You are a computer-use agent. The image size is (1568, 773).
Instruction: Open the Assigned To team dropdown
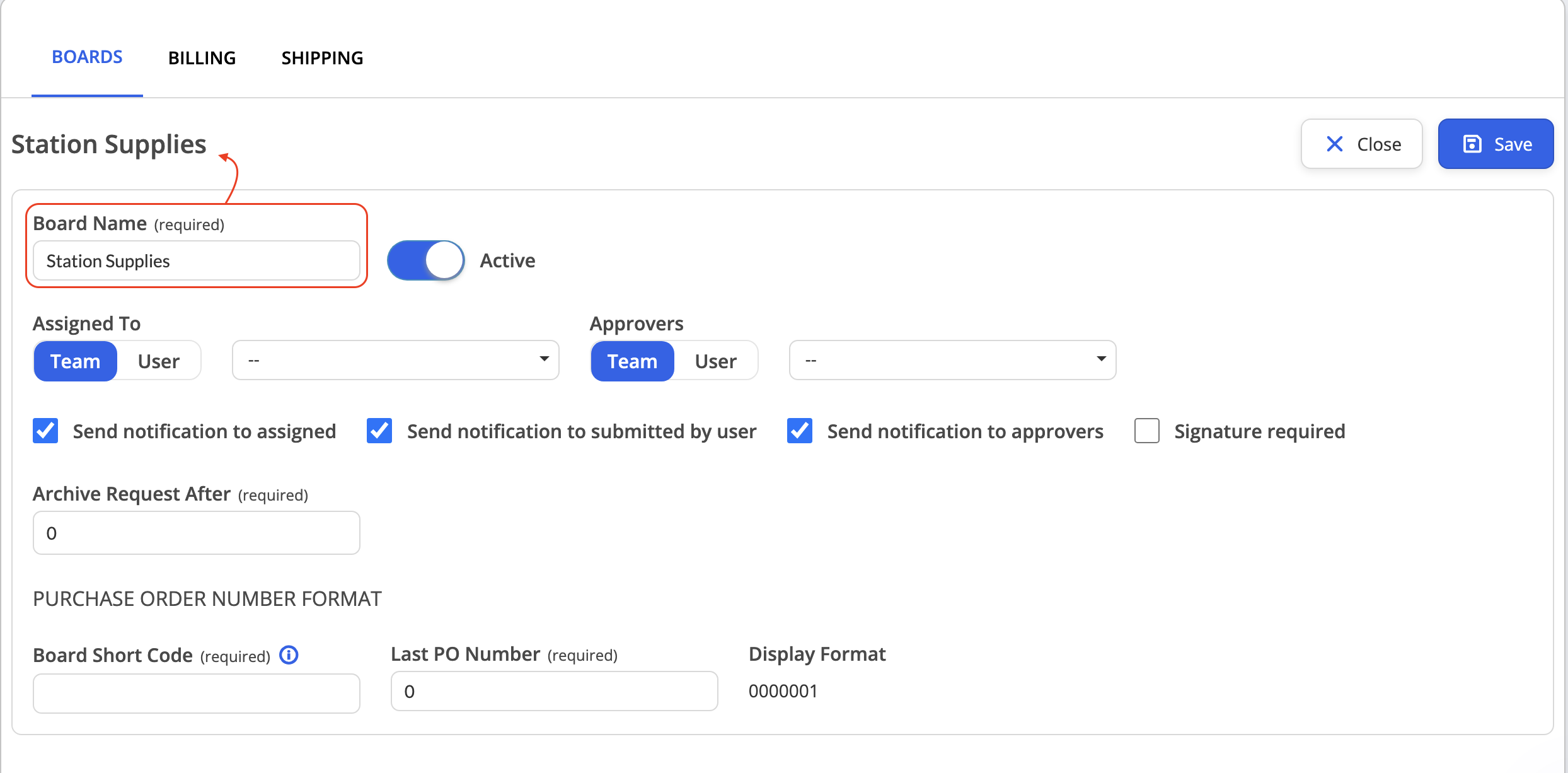396,360
